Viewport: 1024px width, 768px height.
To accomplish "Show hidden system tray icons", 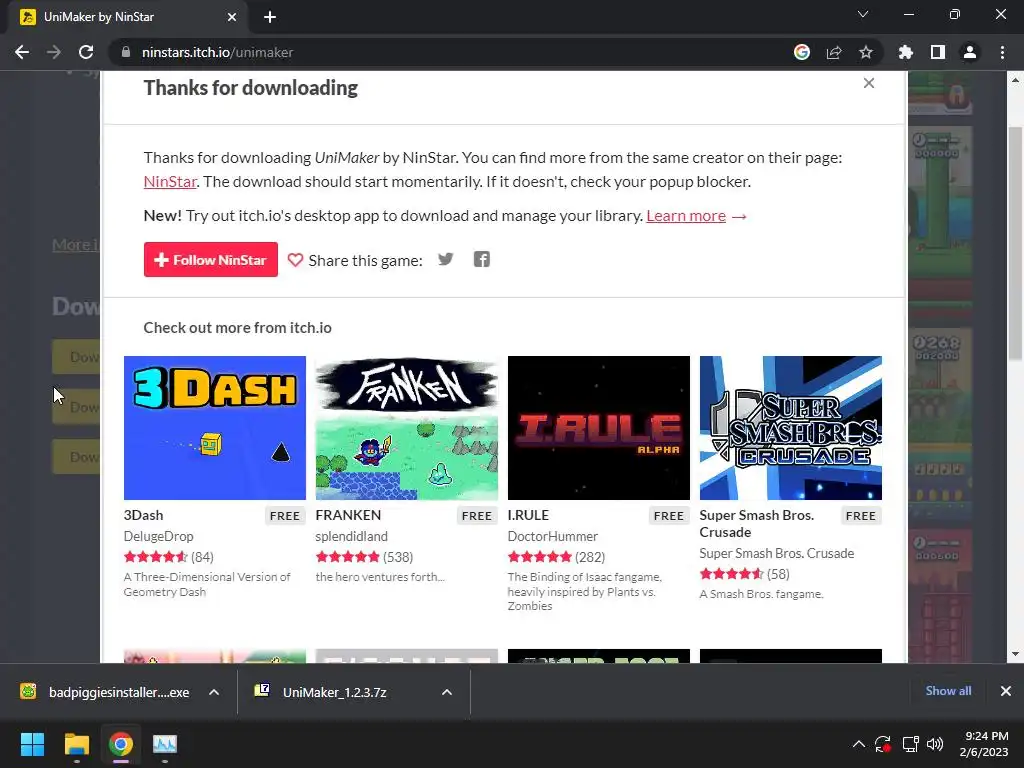I will click(x=859, y=744).
